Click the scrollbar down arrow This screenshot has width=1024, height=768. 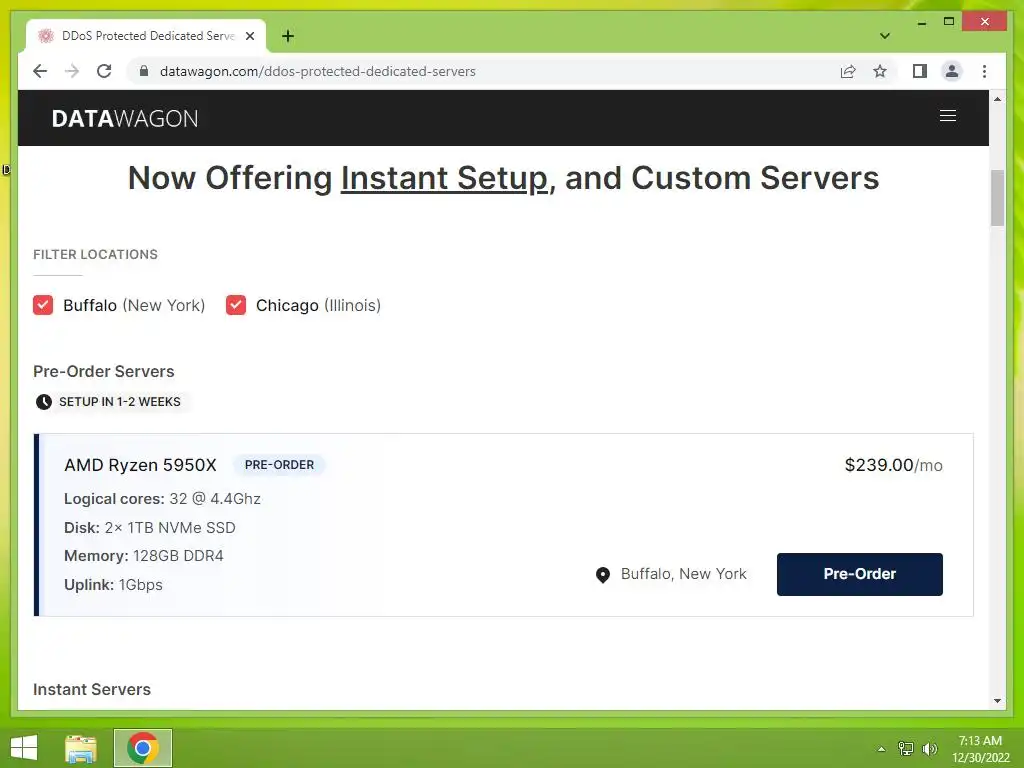(x=997, y=701)
